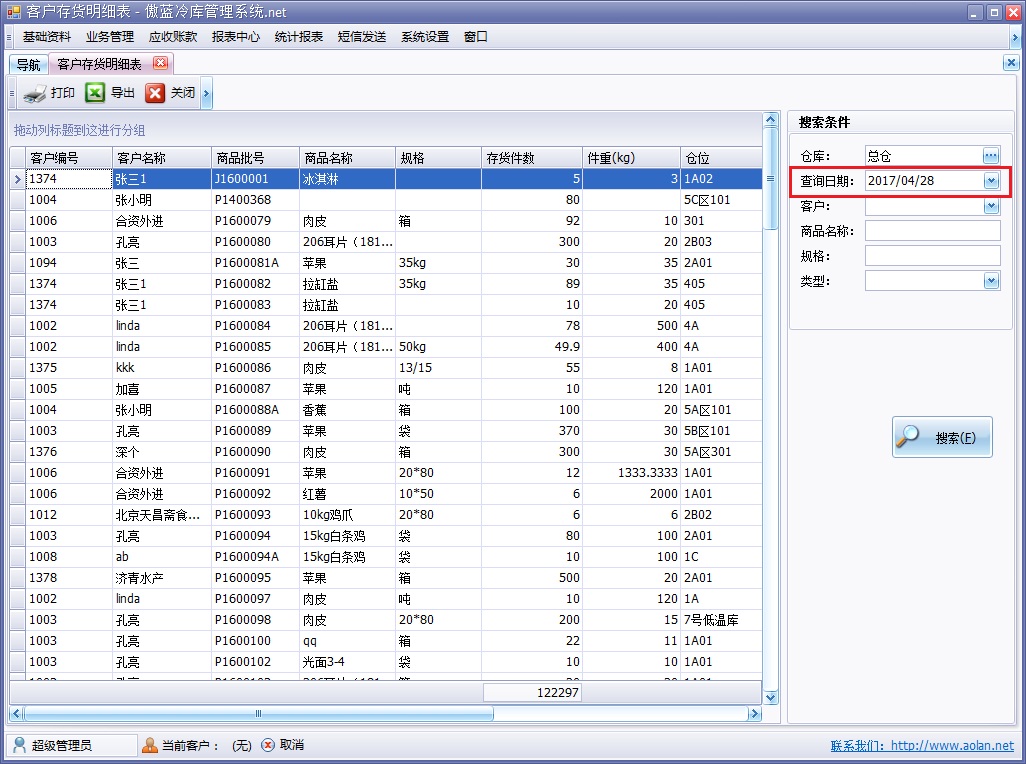Click the ellipsis icon beside 仓库 field
1026x764 pixels.
coord(991,155)
